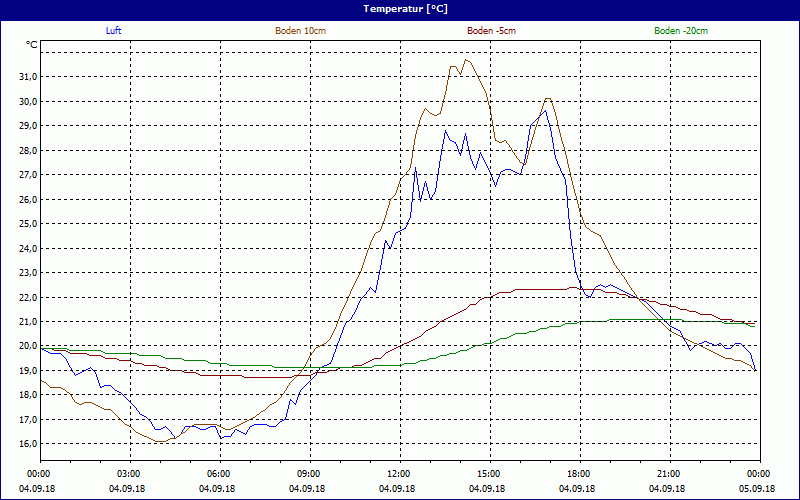Click the 12:00 time axis label
Image resolution: width=800 pixels, height=500 pixels.
pyautogui.click(x=398, y=474)
